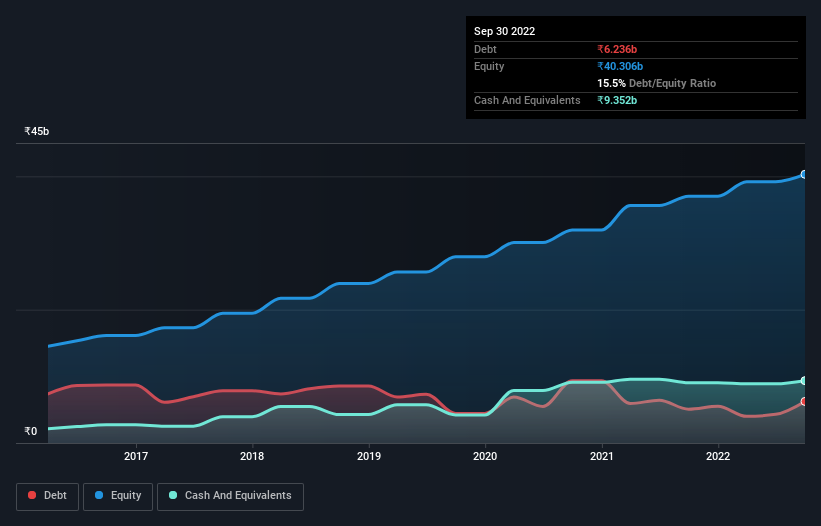Click the ₹45b y-axis label
This screenshot has height=526, width=821.
[x=37, y=131]
